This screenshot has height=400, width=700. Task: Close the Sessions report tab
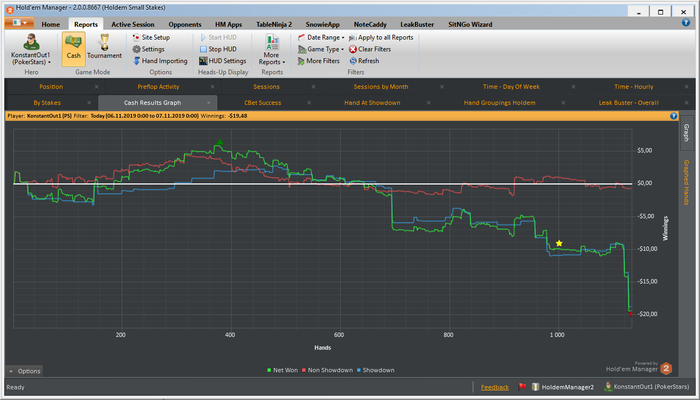point(313,87)
